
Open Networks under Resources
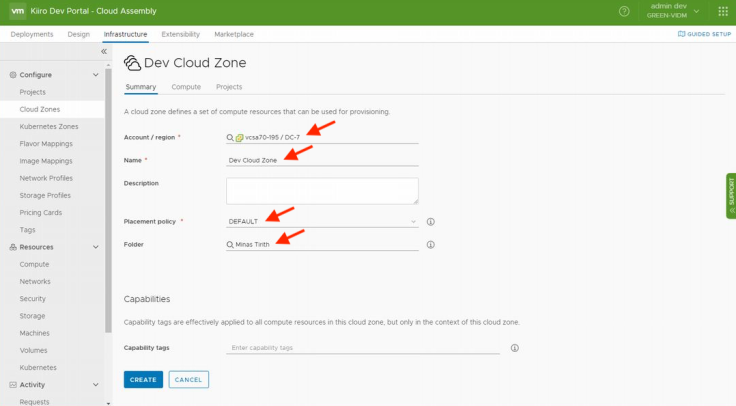pos(35,282)
